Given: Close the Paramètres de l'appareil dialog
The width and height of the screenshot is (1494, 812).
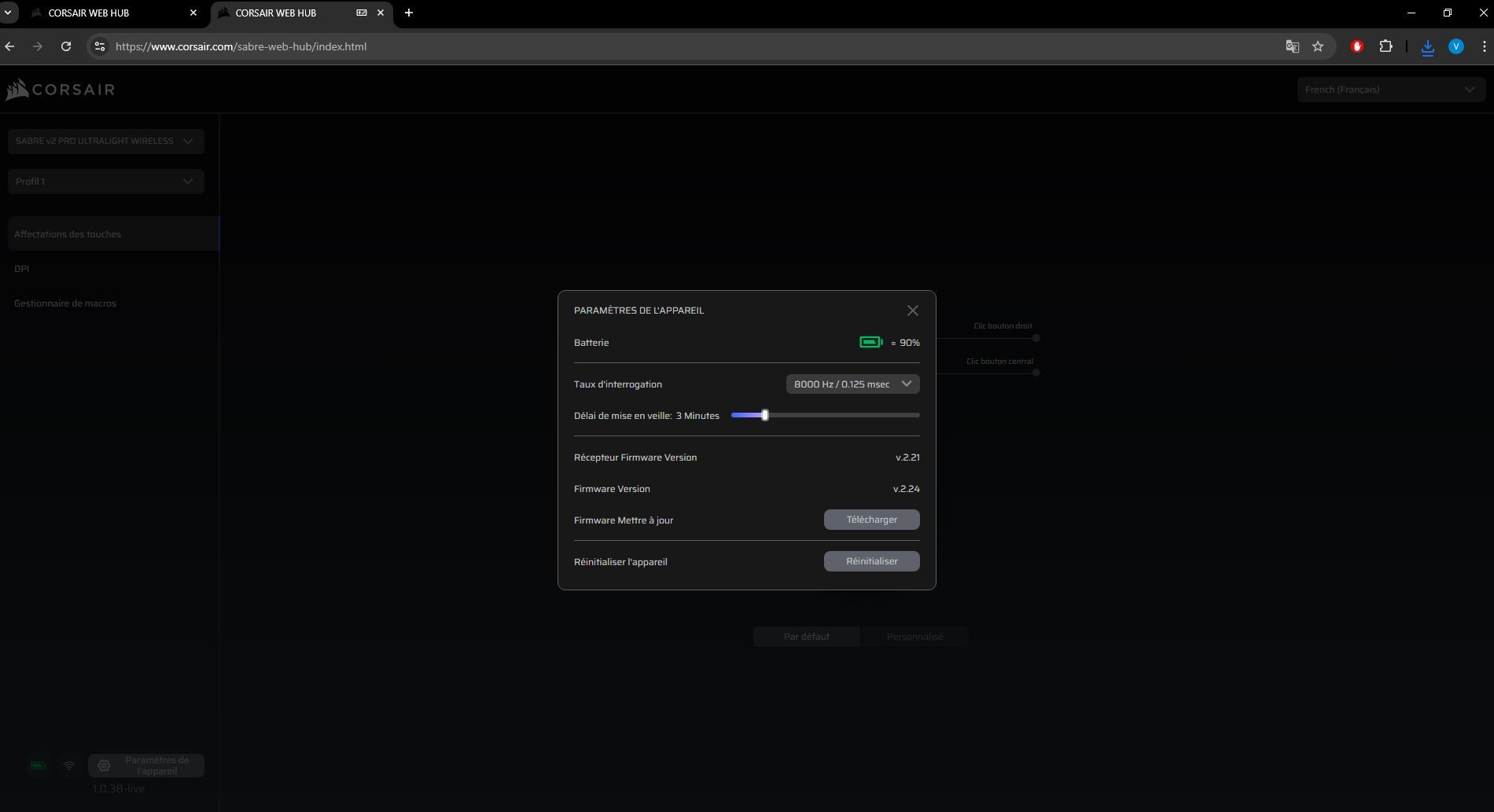Looking at the screenshot, I should pyautogui.click(x=912, y=310).
